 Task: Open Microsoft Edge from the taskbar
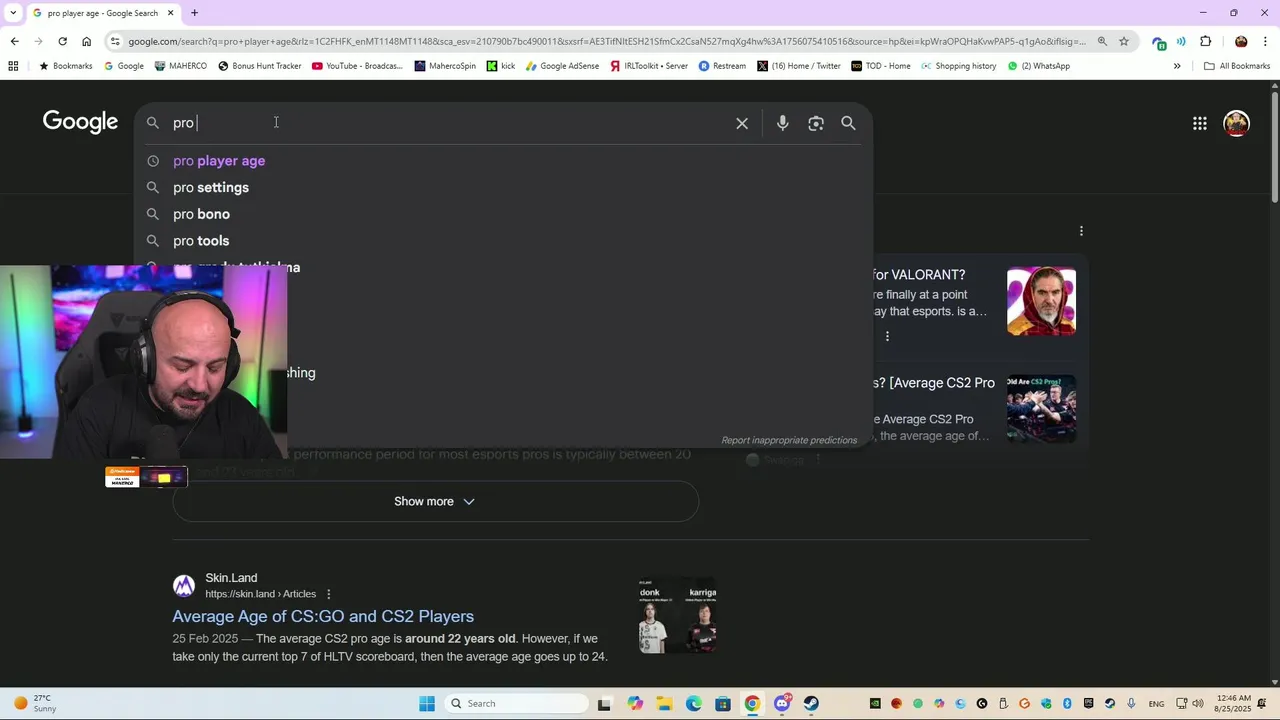[693, 704]
